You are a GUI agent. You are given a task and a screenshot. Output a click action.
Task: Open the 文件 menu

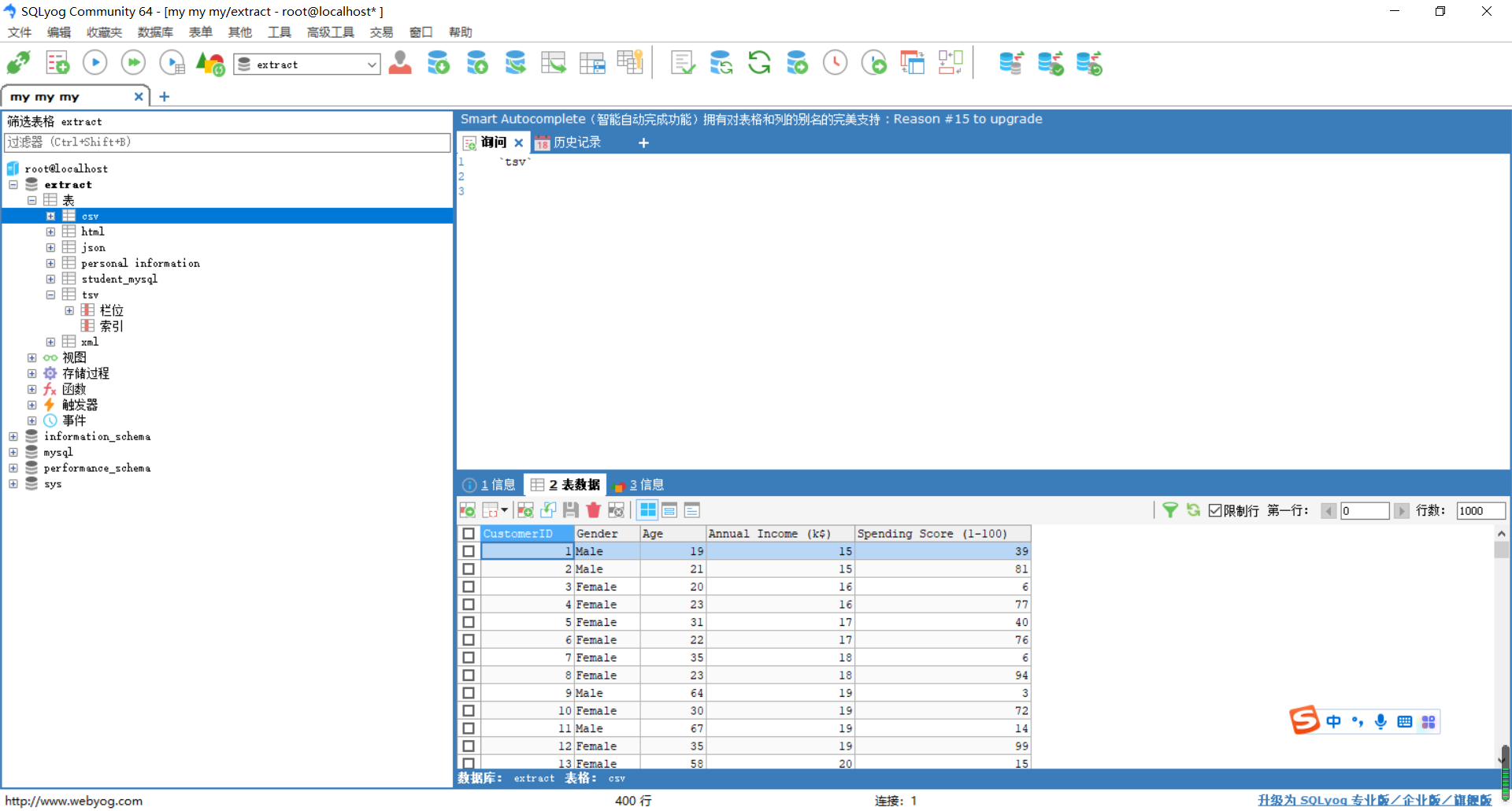(x=20, y=32)
